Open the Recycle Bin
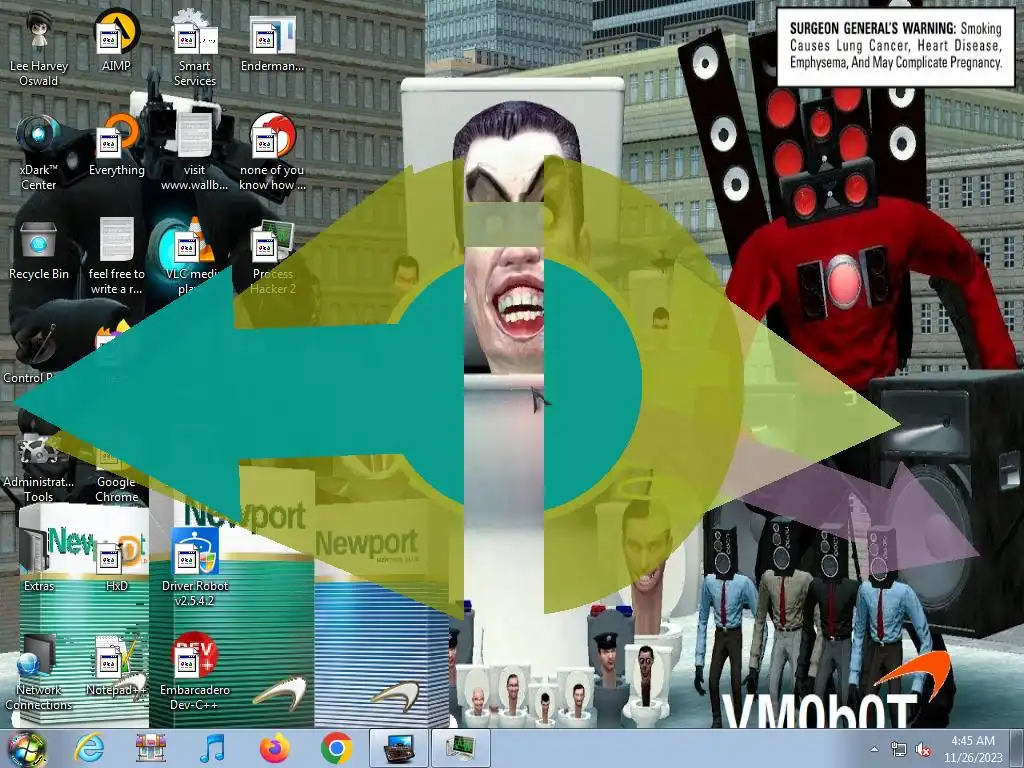1024x768 pixels. tap(39, 249)
